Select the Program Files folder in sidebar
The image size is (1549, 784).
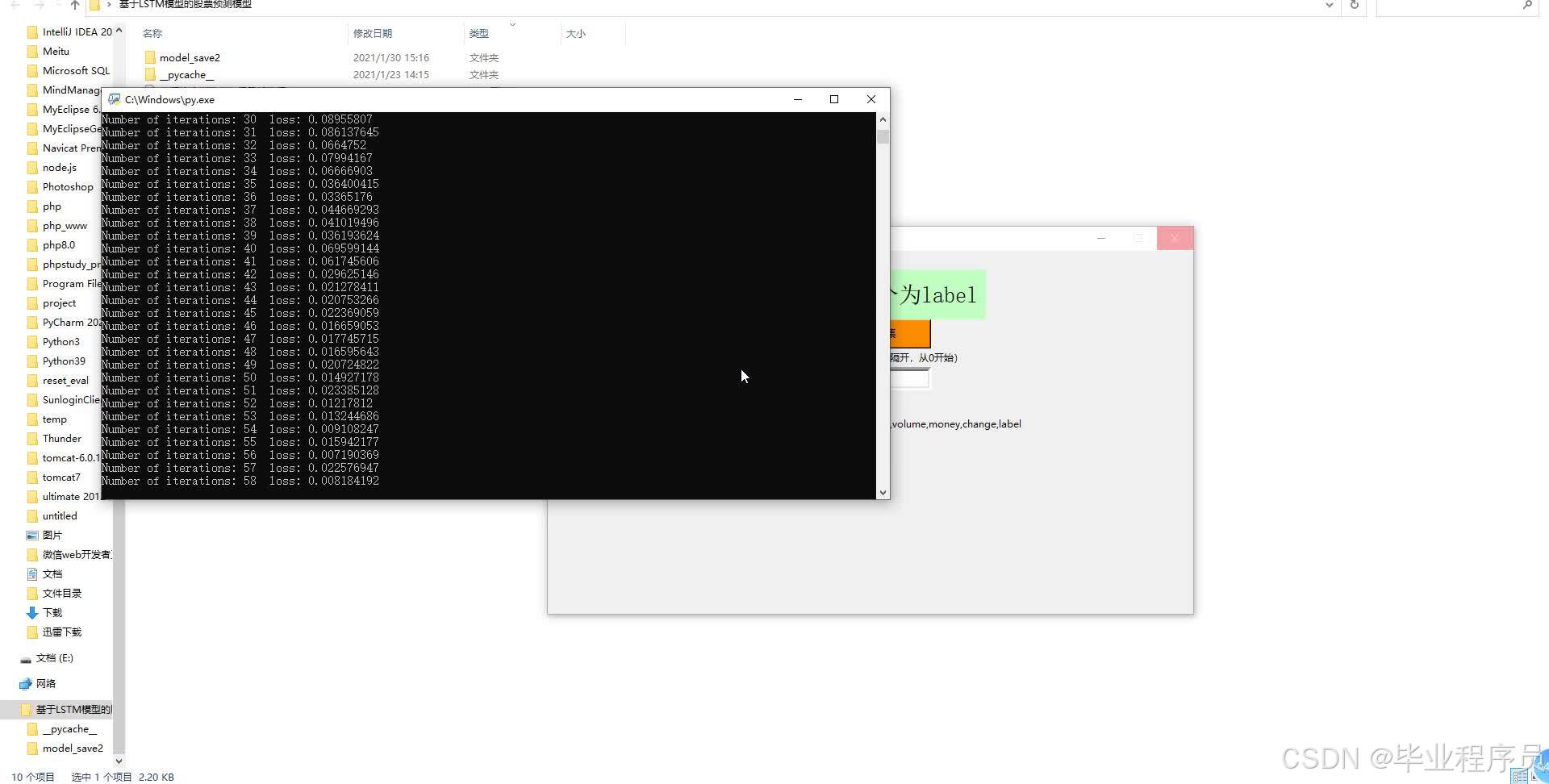(64, 284)
